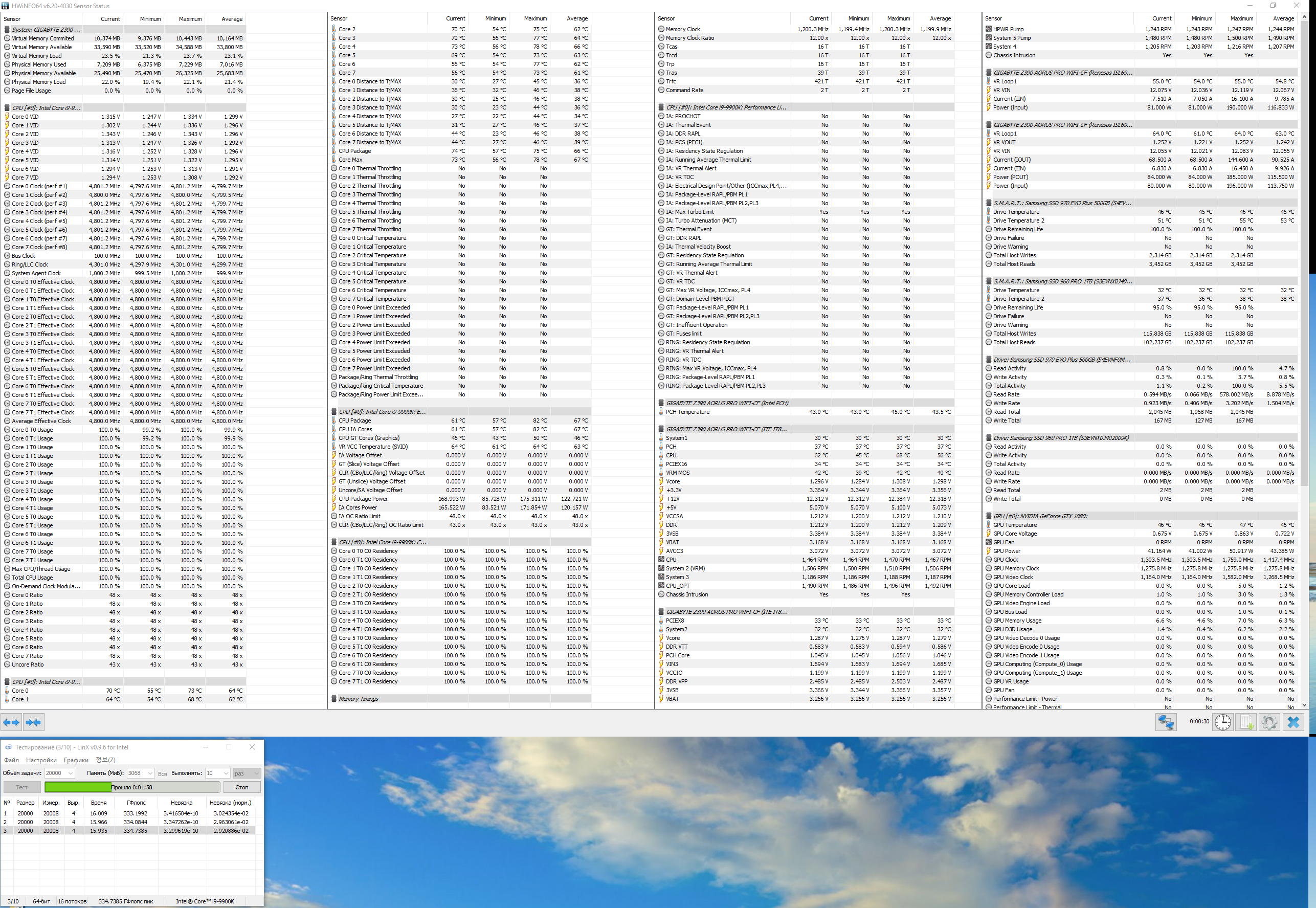Open HWiNFO sensor settings gear

click(1269, 722)
